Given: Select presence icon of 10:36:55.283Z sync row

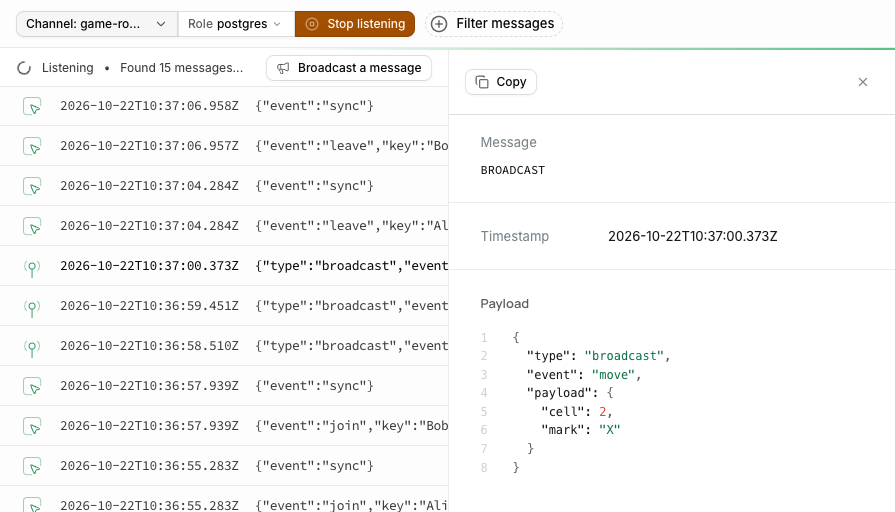Looking at the screenshot, I should pos(32,466).
